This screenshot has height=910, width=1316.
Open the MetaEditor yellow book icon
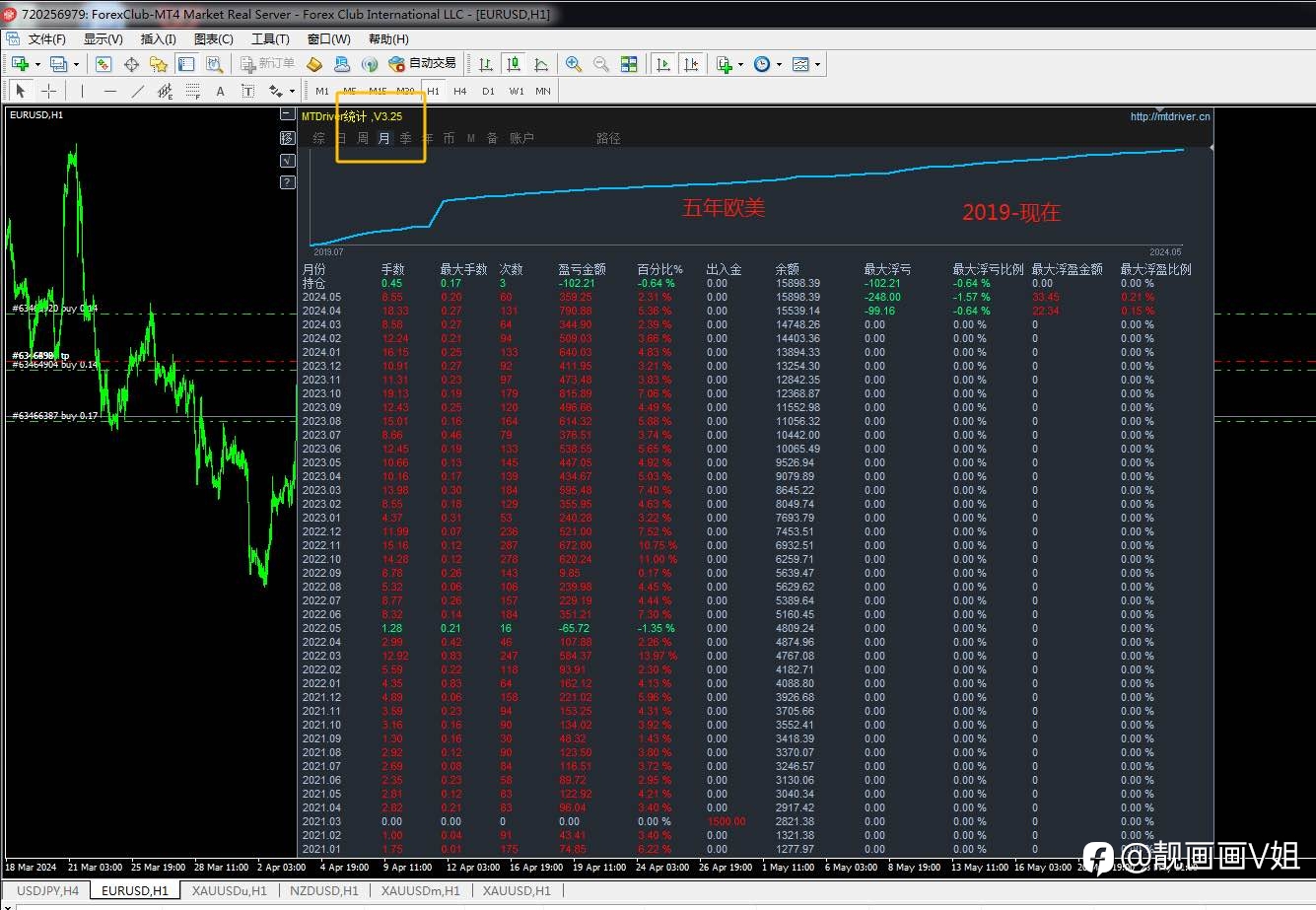(x=314, y=64)
